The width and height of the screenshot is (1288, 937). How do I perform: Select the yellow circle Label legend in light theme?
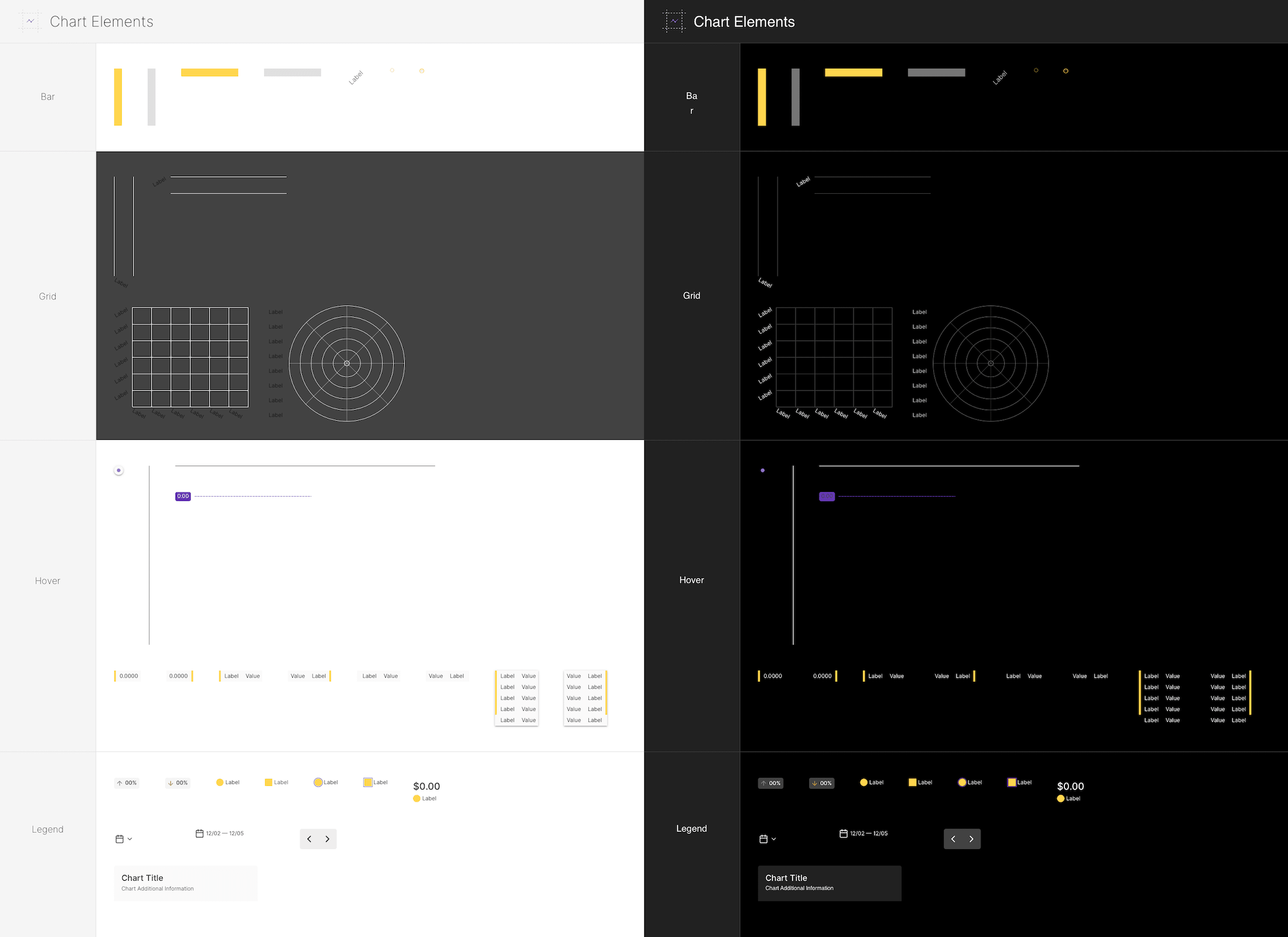point(228,782)
